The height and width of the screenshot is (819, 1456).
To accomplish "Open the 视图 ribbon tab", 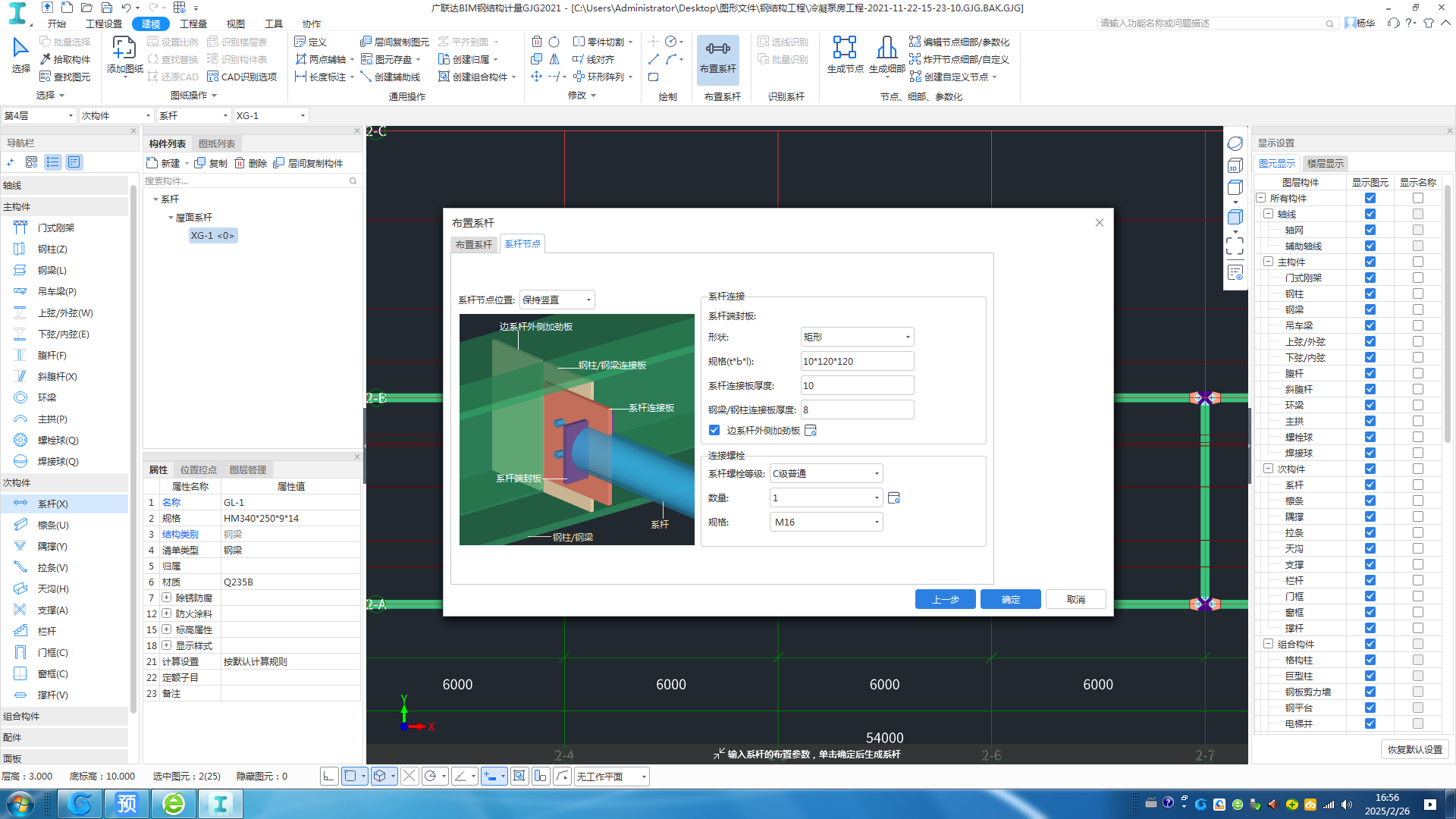I will click(236, 24).
